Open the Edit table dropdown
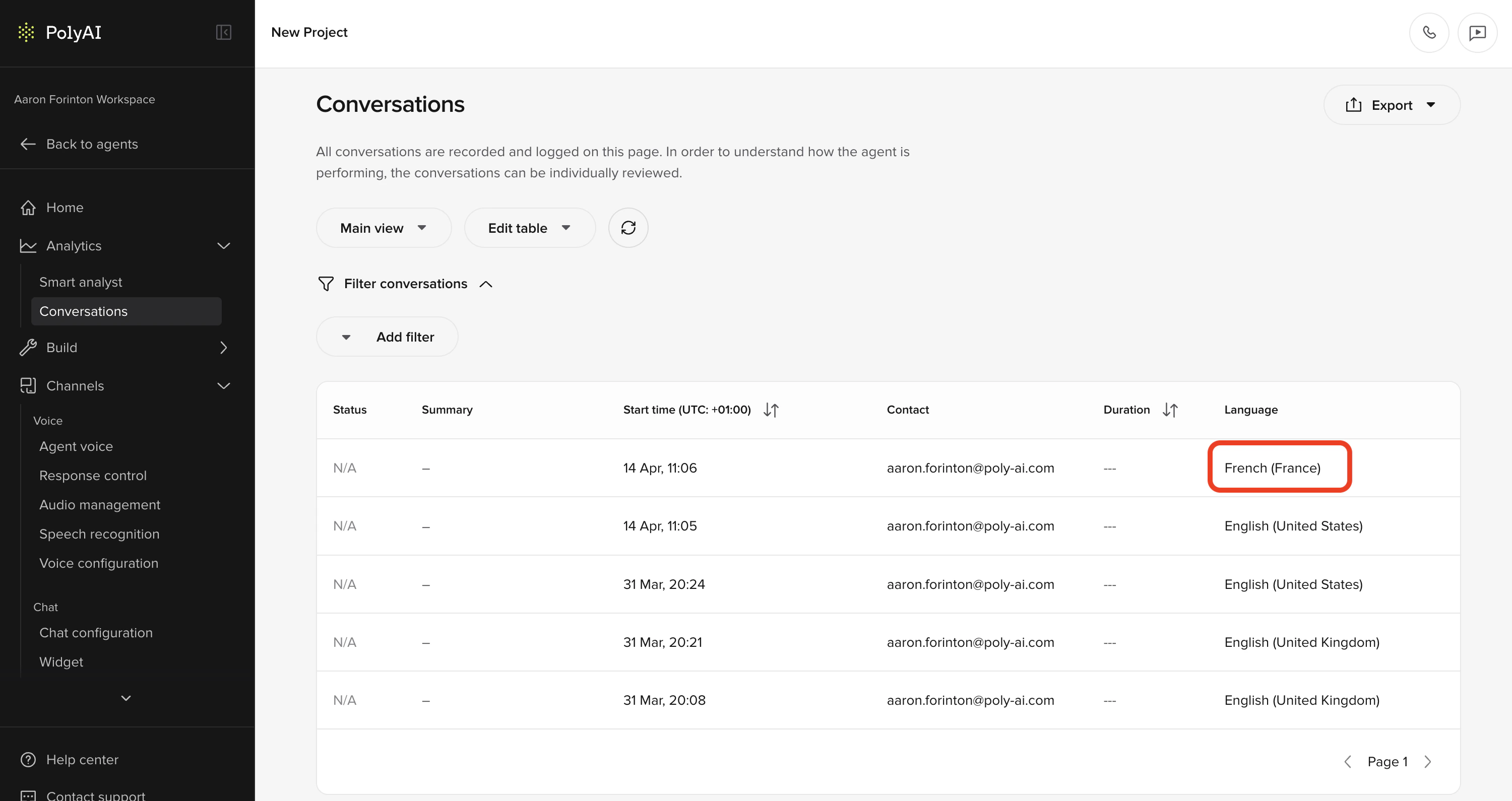Viewport: 1512px width, 801px height. pyautogui.click(x=529, y=228)
